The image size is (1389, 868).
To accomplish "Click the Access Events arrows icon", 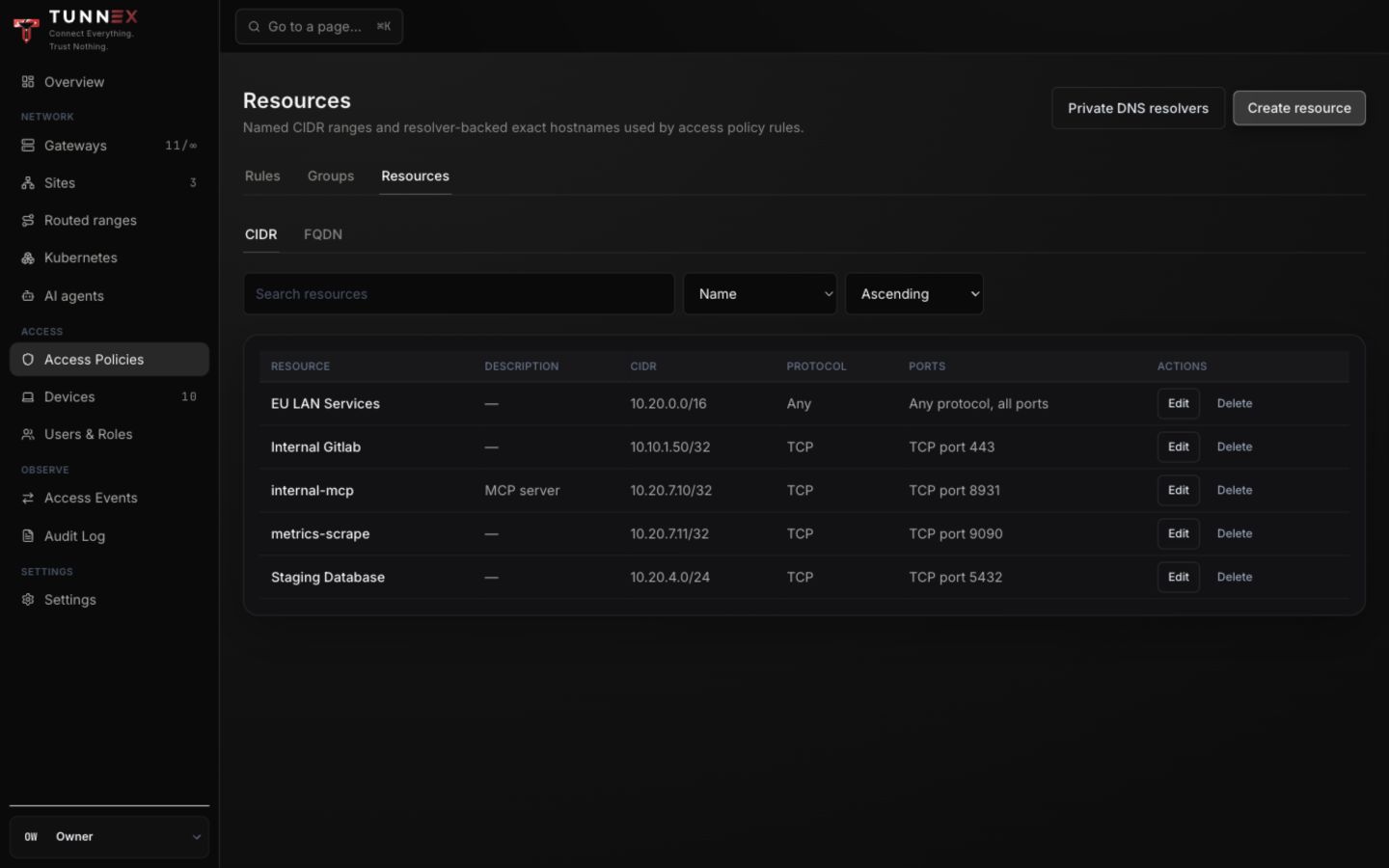I will pyautogui.click(x=28, y=499).
